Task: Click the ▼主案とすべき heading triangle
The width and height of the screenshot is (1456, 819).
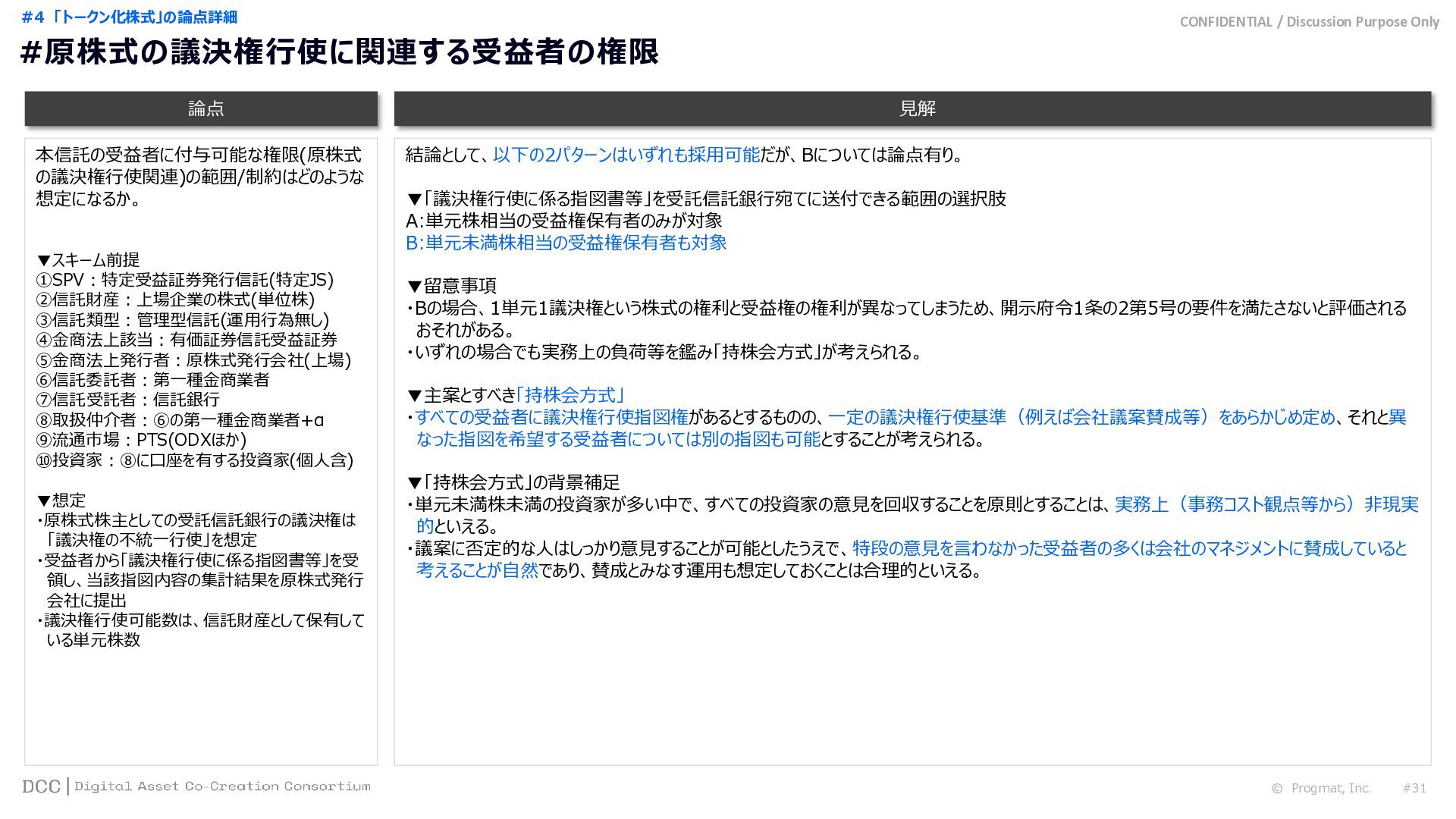Action: coord(414,395)
